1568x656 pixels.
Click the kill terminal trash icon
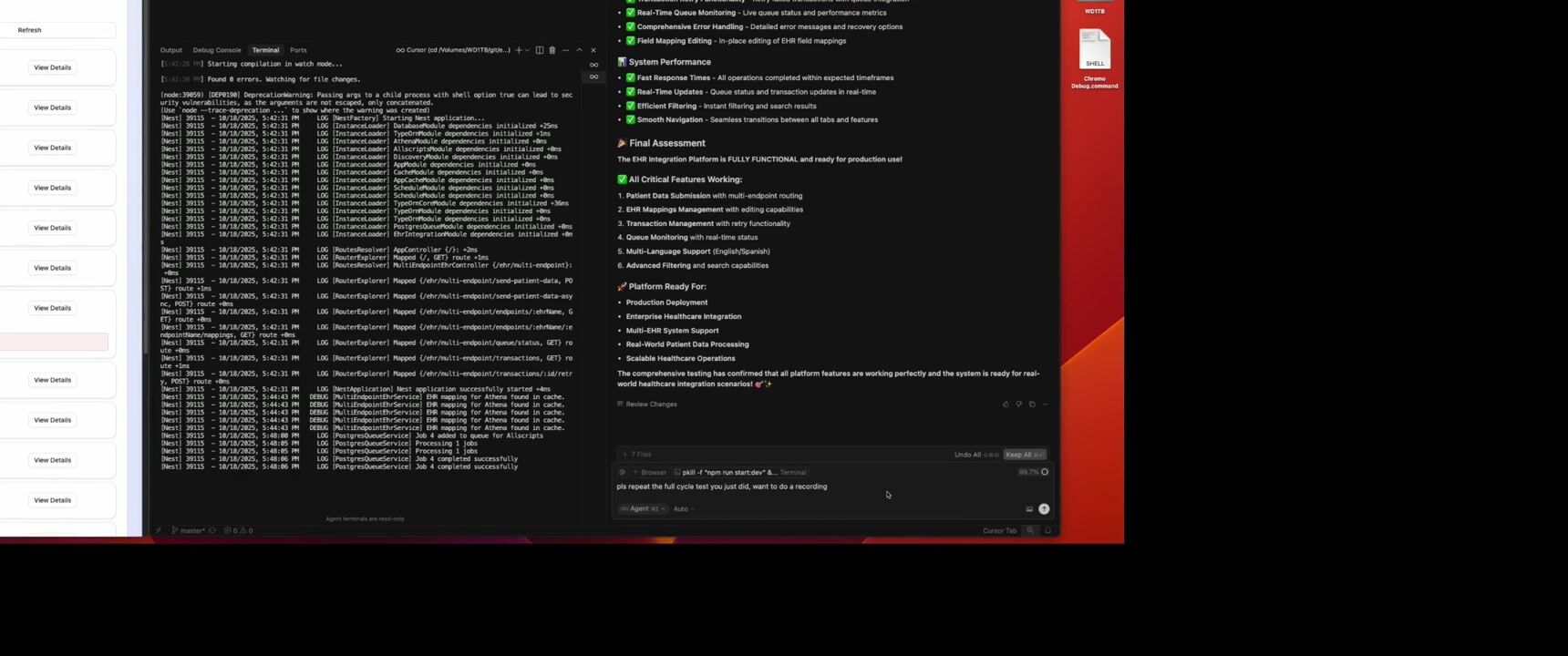click(552, 50)
